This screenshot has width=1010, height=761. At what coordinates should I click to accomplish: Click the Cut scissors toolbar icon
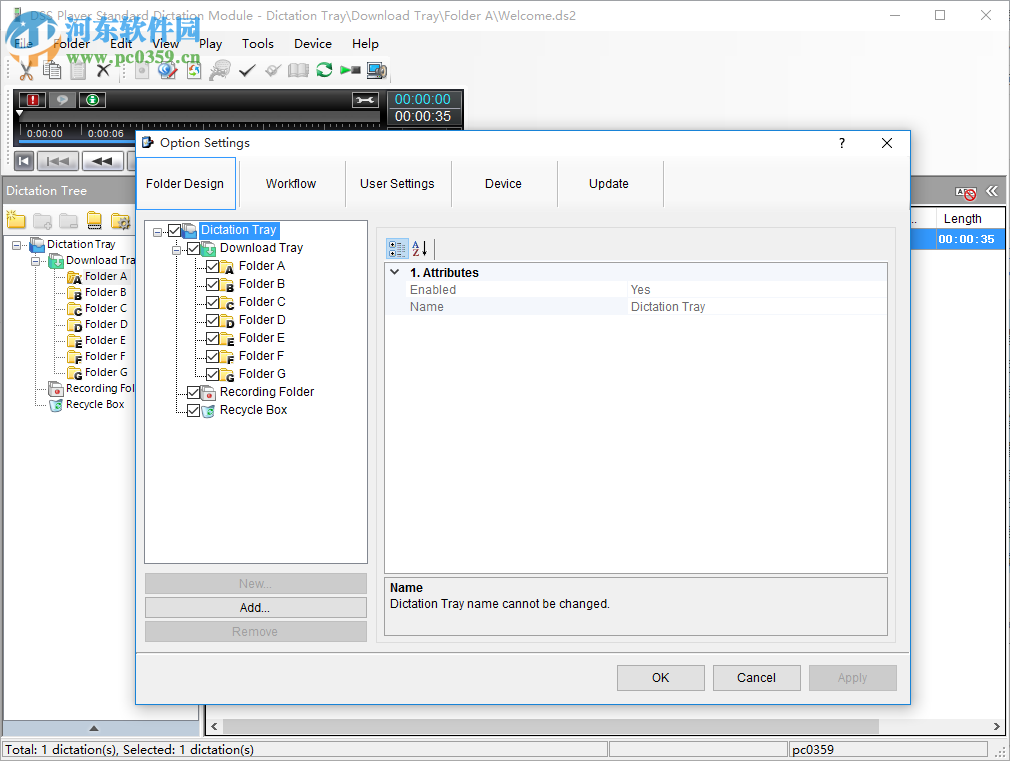point(26,70)
